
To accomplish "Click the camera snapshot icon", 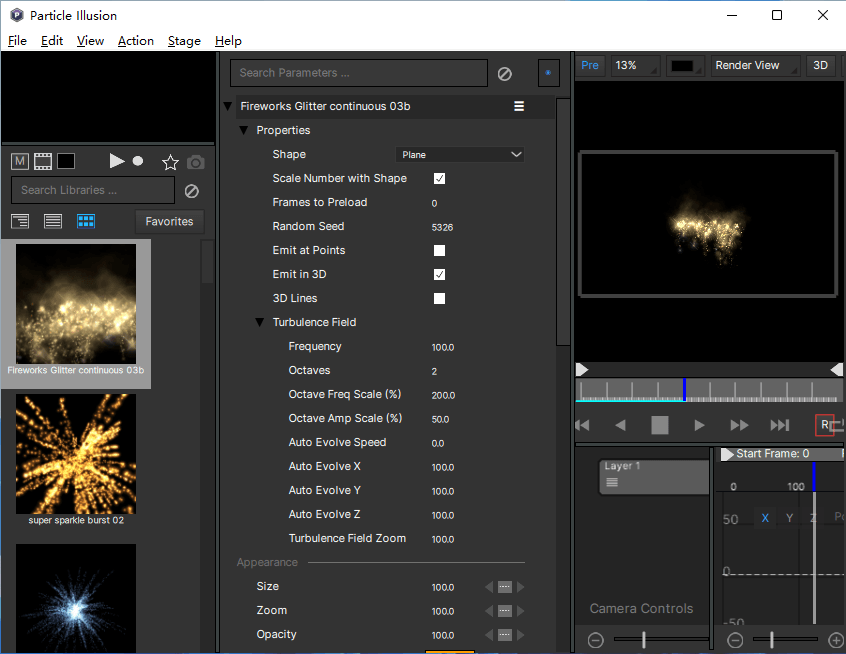I will coord(196,162).
